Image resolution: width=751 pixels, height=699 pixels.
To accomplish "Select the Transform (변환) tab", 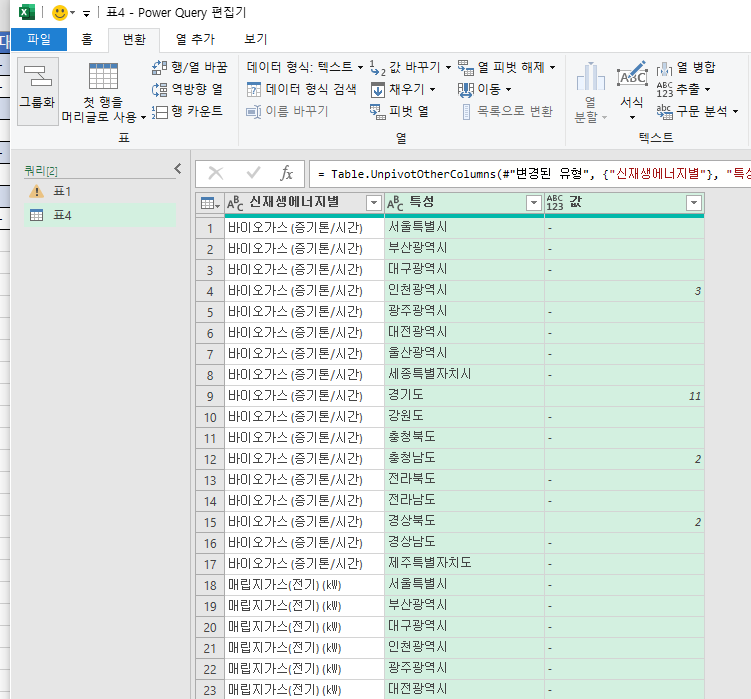I will click(134, 40).
